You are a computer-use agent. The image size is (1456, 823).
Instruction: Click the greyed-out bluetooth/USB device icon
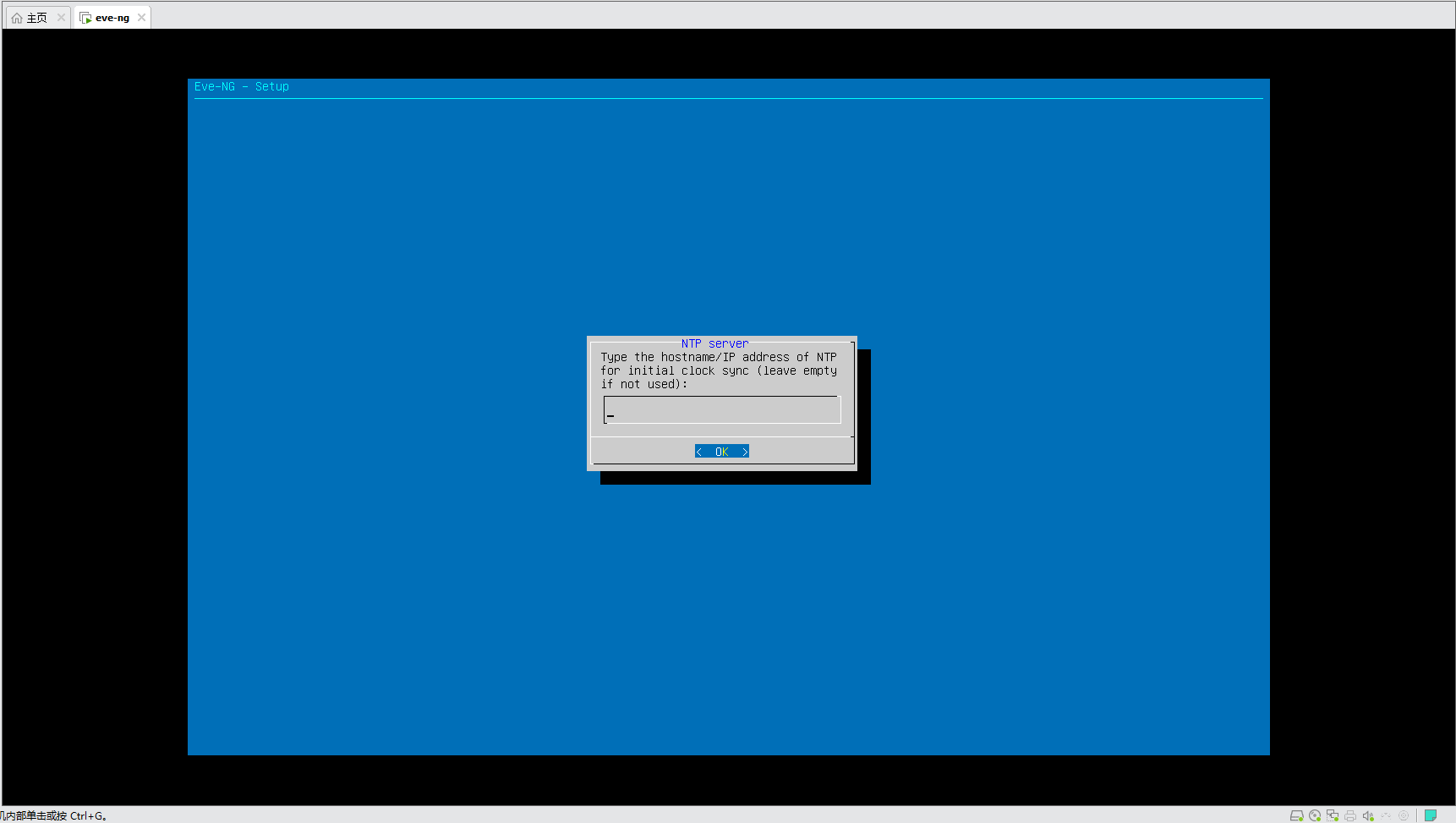(x=1386, y=815)
